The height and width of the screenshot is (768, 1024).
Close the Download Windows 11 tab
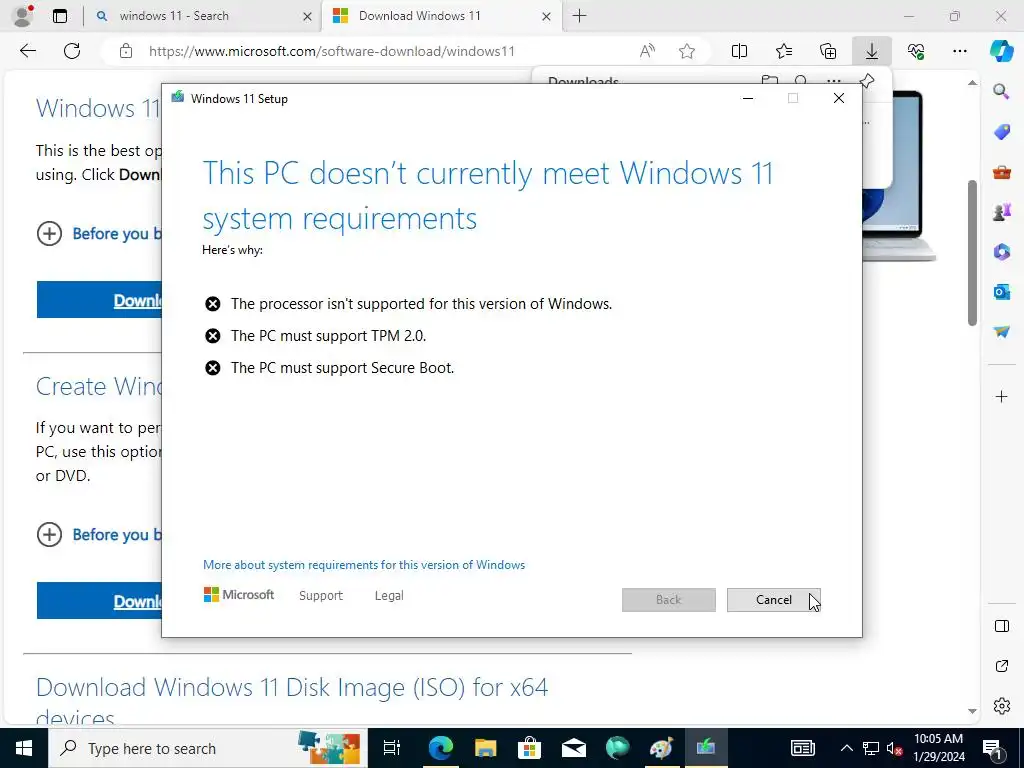click(x=546, y=17)
